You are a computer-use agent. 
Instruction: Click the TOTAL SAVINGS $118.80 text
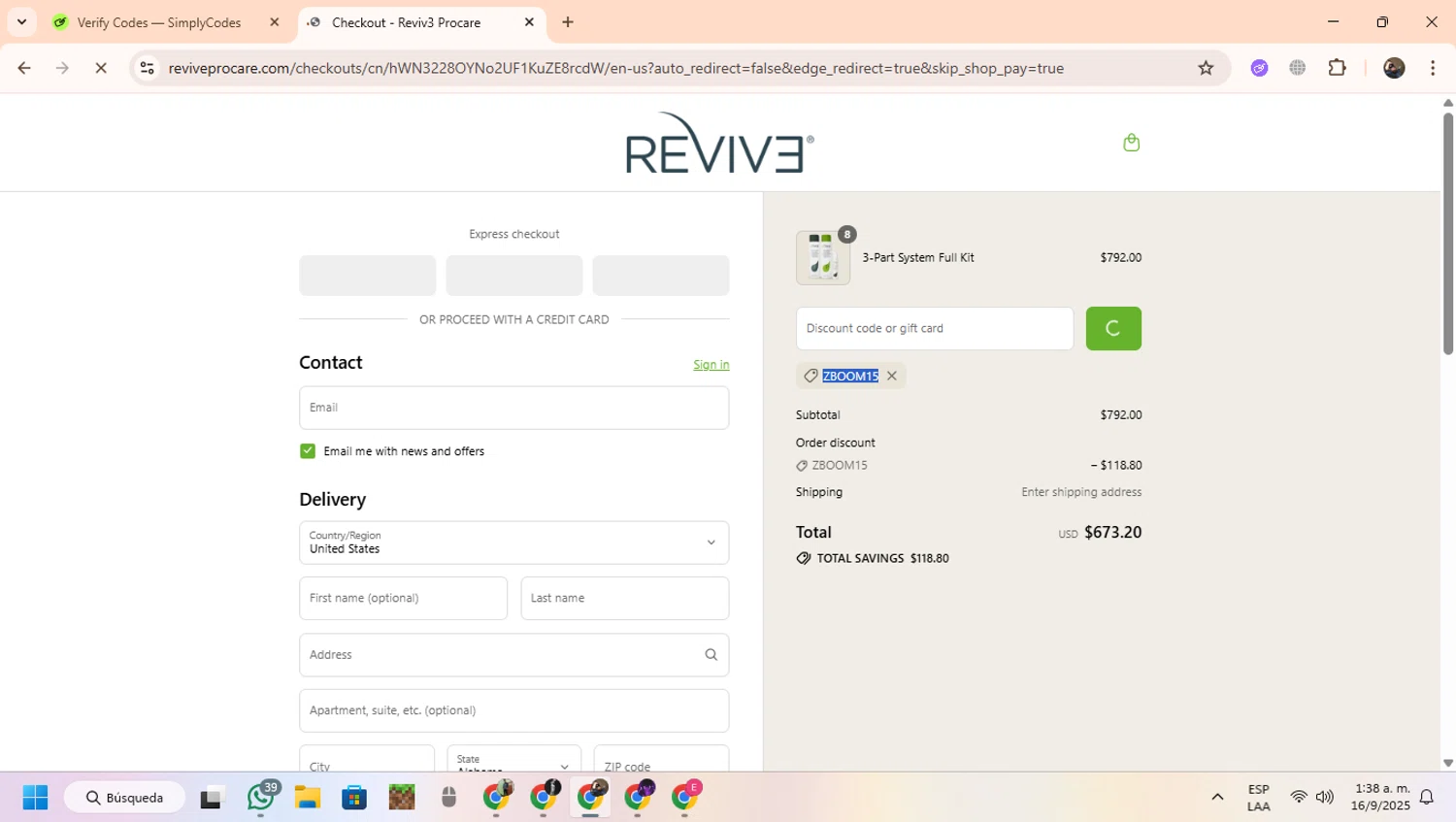(883, 559)
